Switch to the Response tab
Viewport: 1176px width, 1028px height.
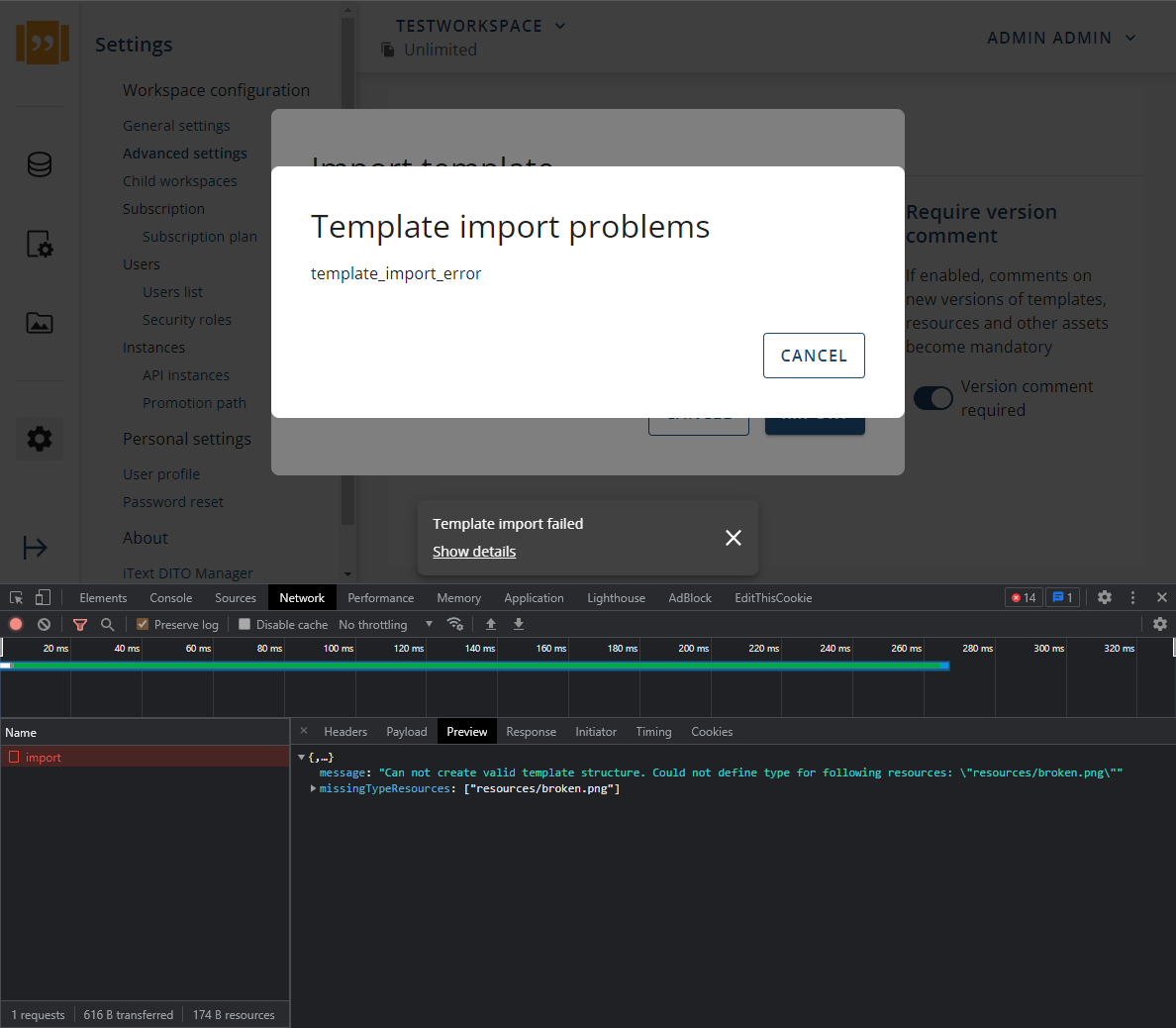(x=531, y=732)
